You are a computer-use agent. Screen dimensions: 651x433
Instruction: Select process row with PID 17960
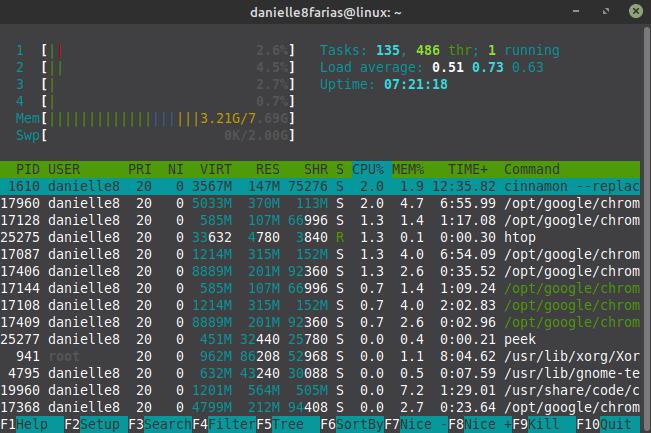click(320, 203)
